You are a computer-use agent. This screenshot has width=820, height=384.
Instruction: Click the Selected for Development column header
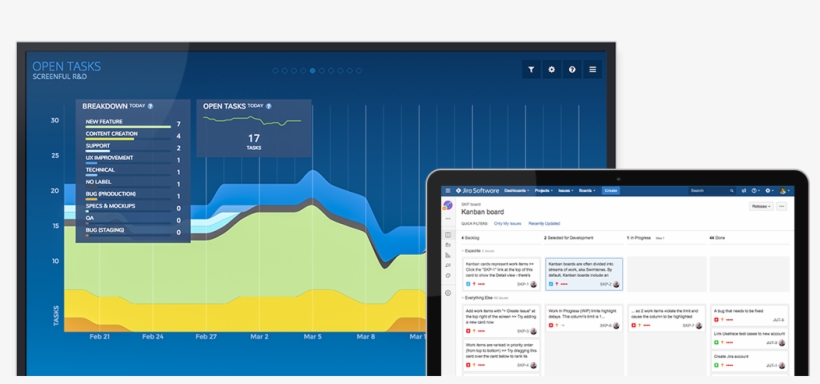point(568,238)
